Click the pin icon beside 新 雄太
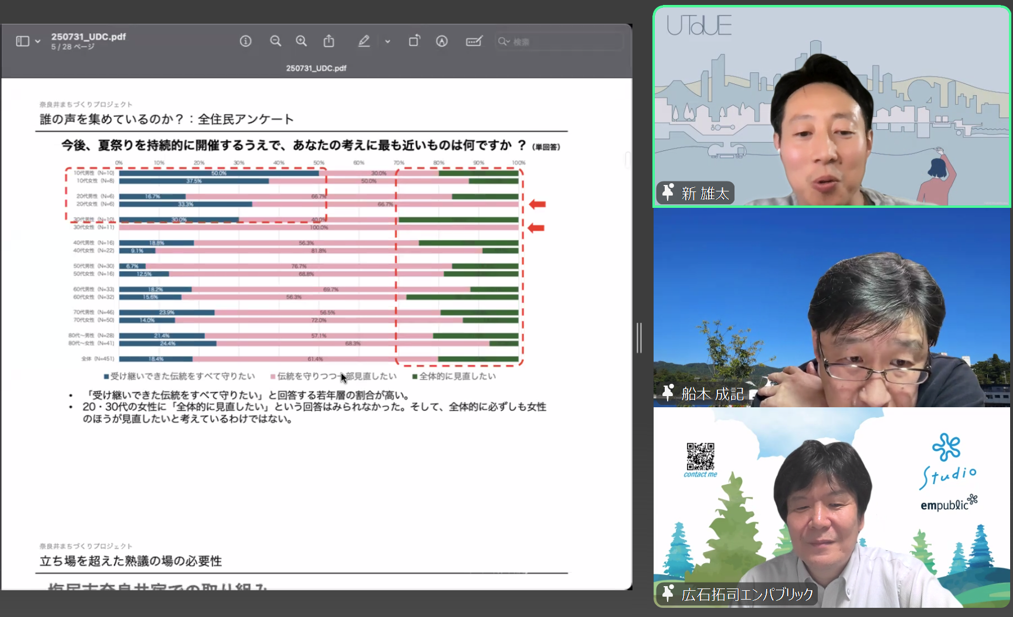This screenshot has width=1013, height=617. pos(668,192)
